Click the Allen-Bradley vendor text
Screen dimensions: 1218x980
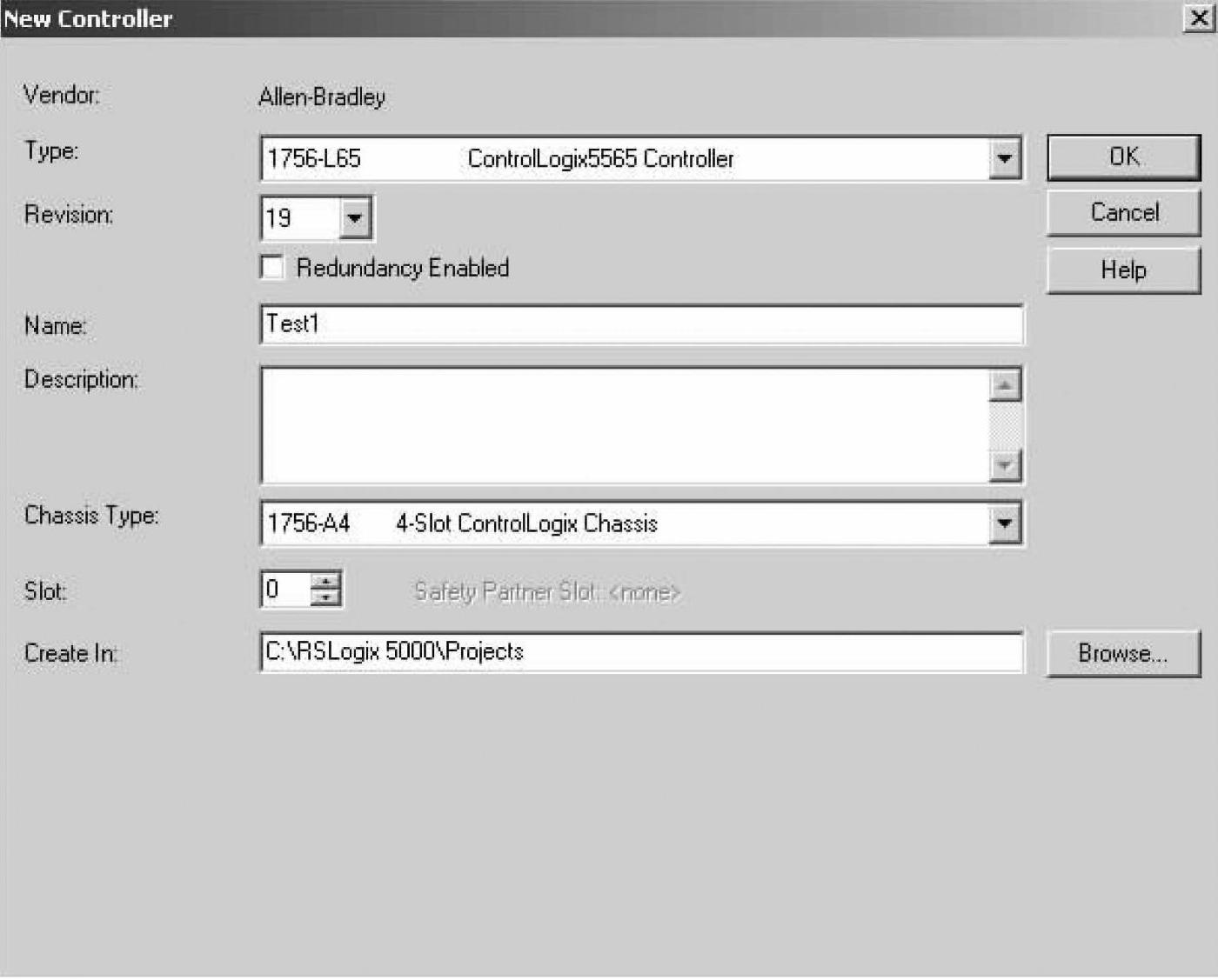tap(322, 97)
